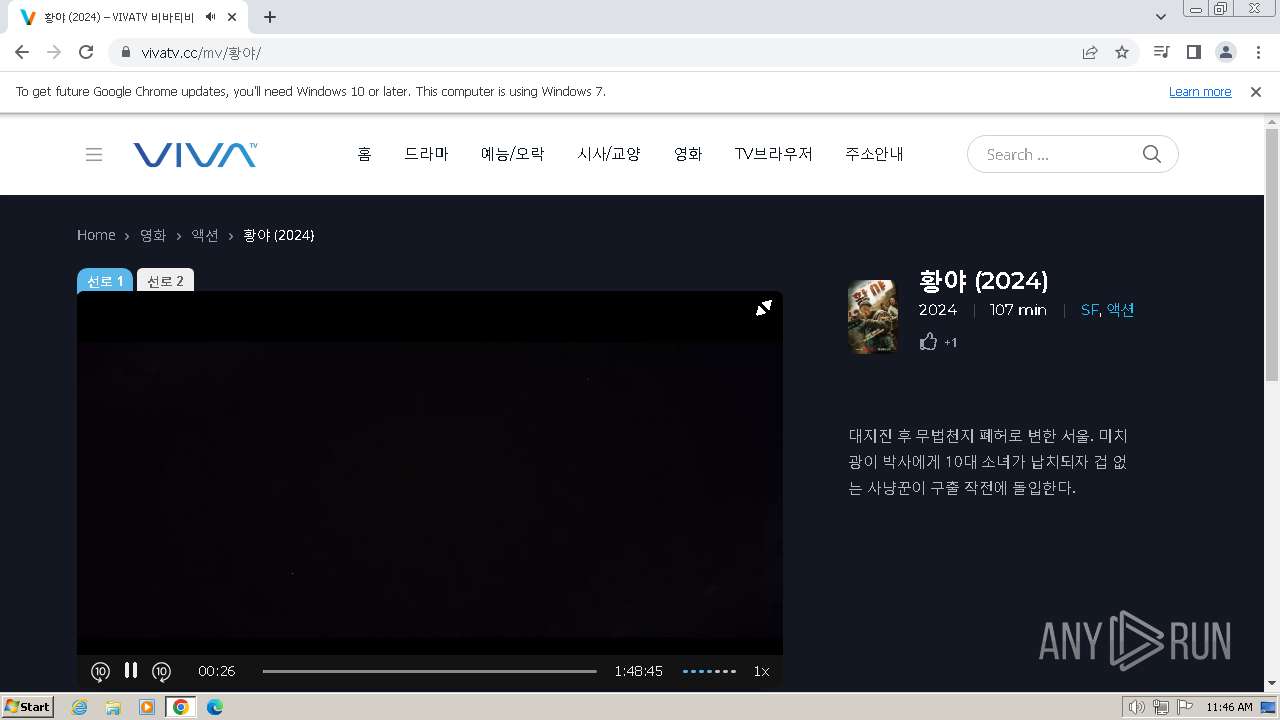
Task: Close the 황야 browser tab
Action: point(232,17)
